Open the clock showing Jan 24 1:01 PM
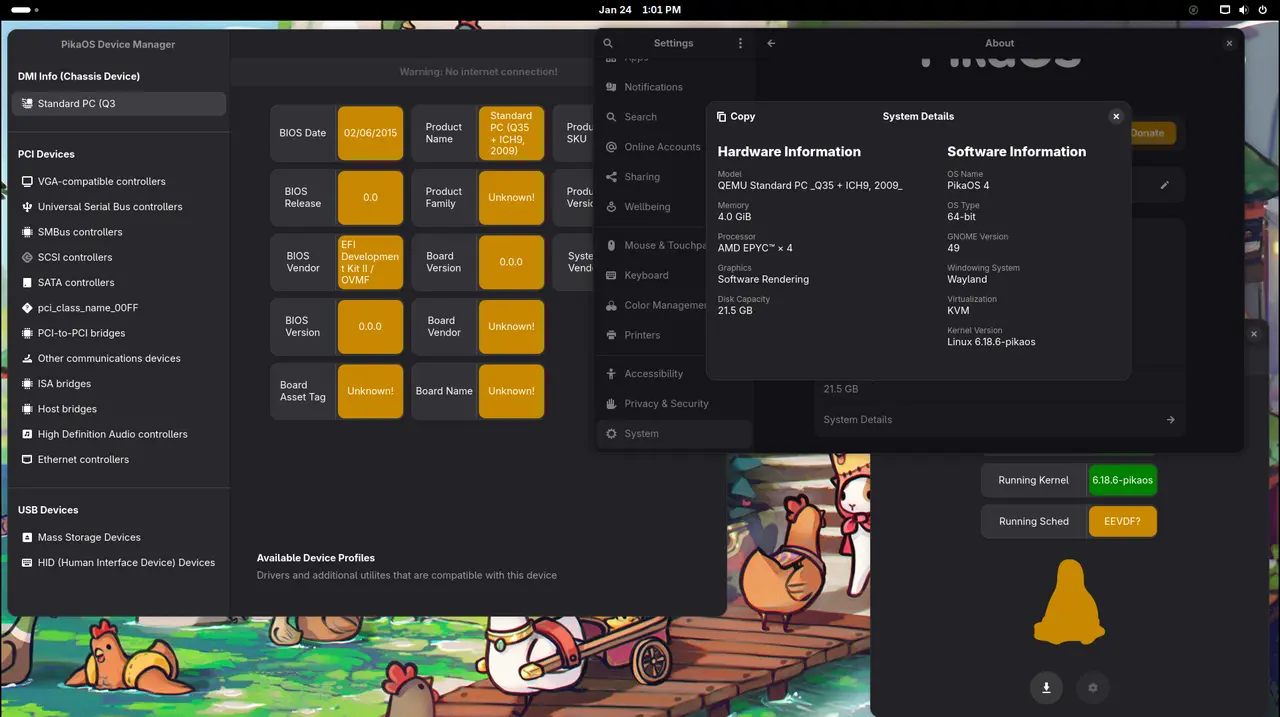Screen dimensions: 1280x717 click(639, 10)
